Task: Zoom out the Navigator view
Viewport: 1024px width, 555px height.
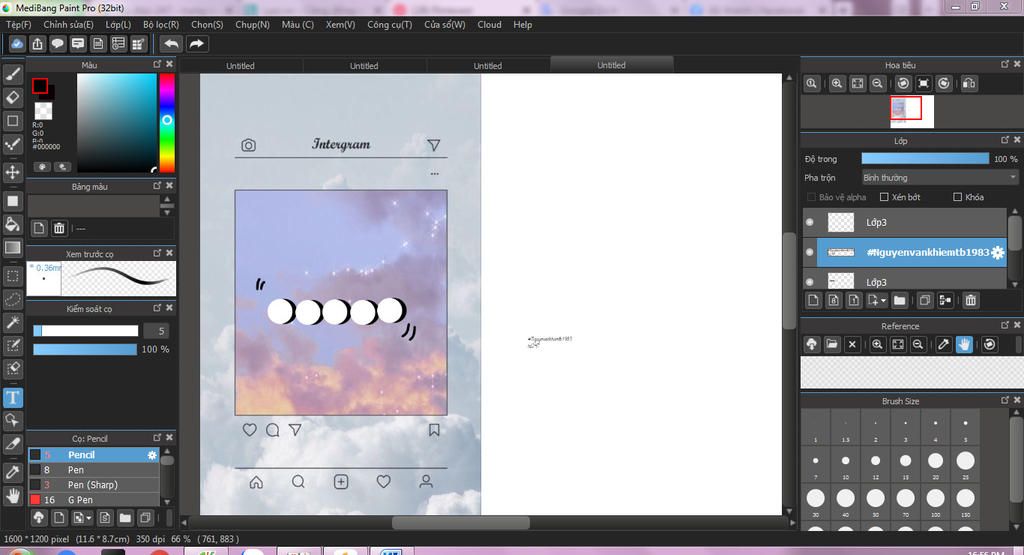Action: pyautogui.click(x=878, y=83)
